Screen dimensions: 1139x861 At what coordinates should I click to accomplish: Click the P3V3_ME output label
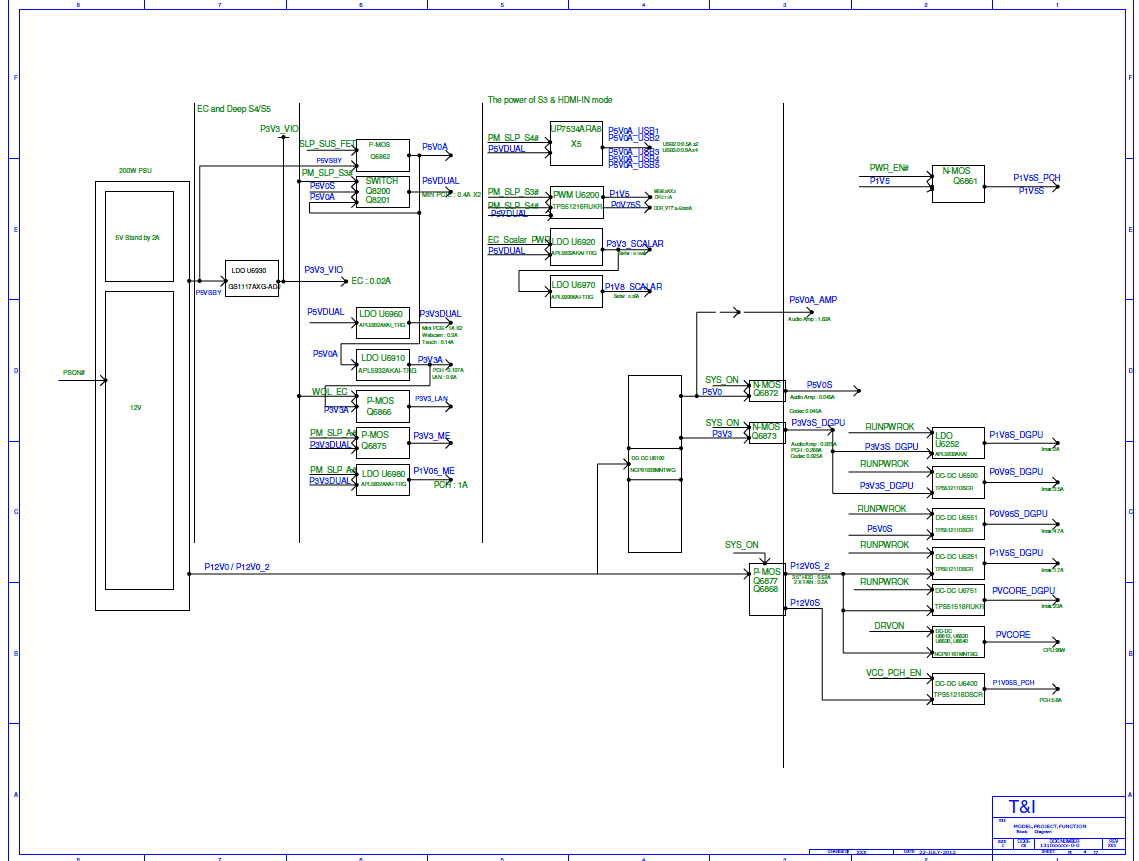tap(431, 436)
